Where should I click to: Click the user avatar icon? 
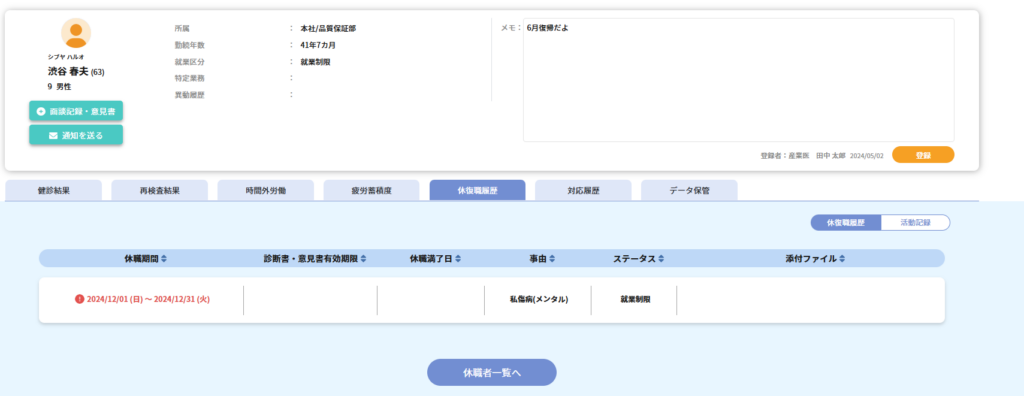click(76, 33)
